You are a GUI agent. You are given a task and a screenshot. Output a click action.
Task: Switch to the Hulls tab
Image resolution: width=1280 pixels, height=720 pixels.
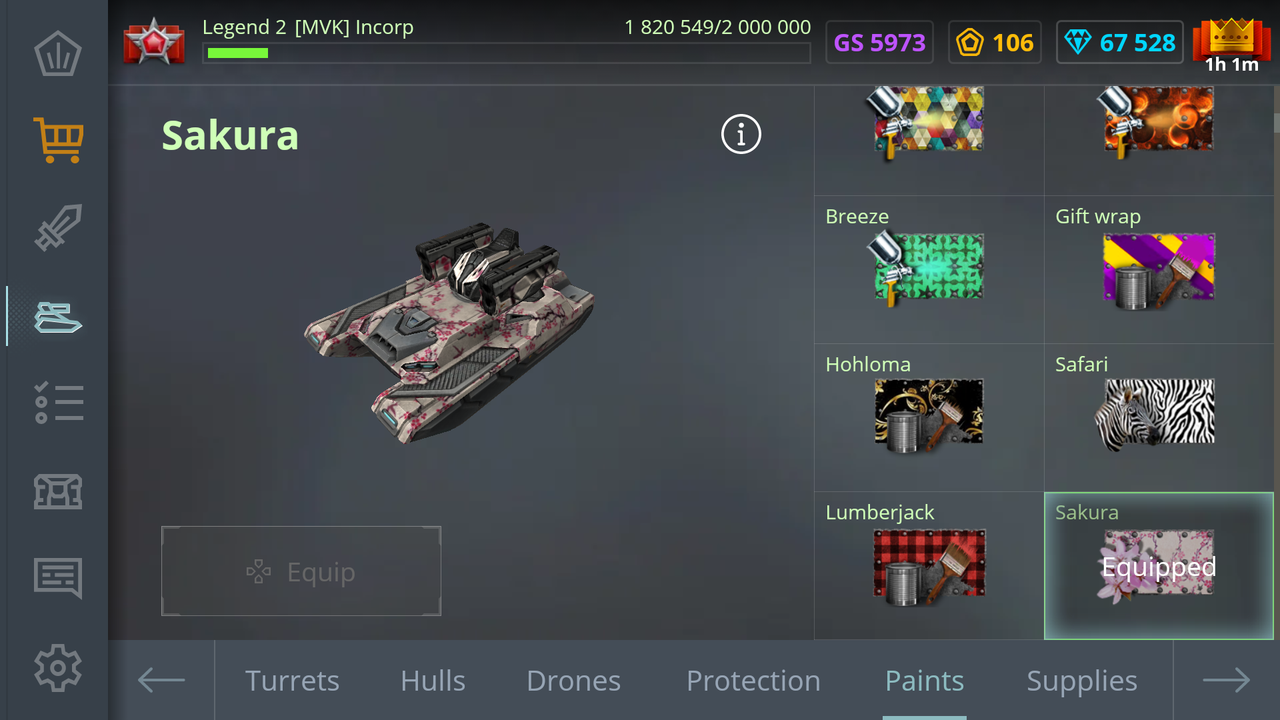[x=433, y=681]
